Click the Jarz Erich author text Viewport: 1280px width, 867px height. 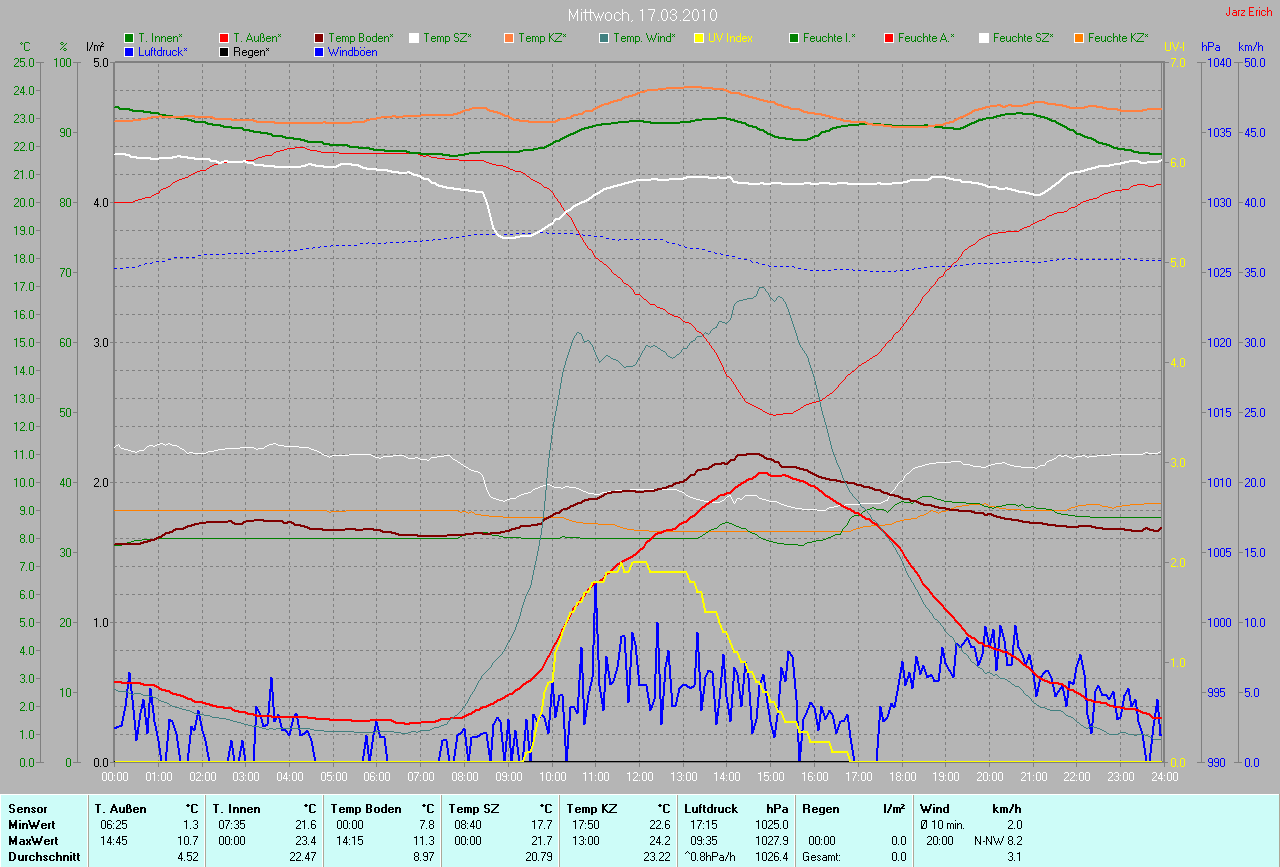[1248, 12]
